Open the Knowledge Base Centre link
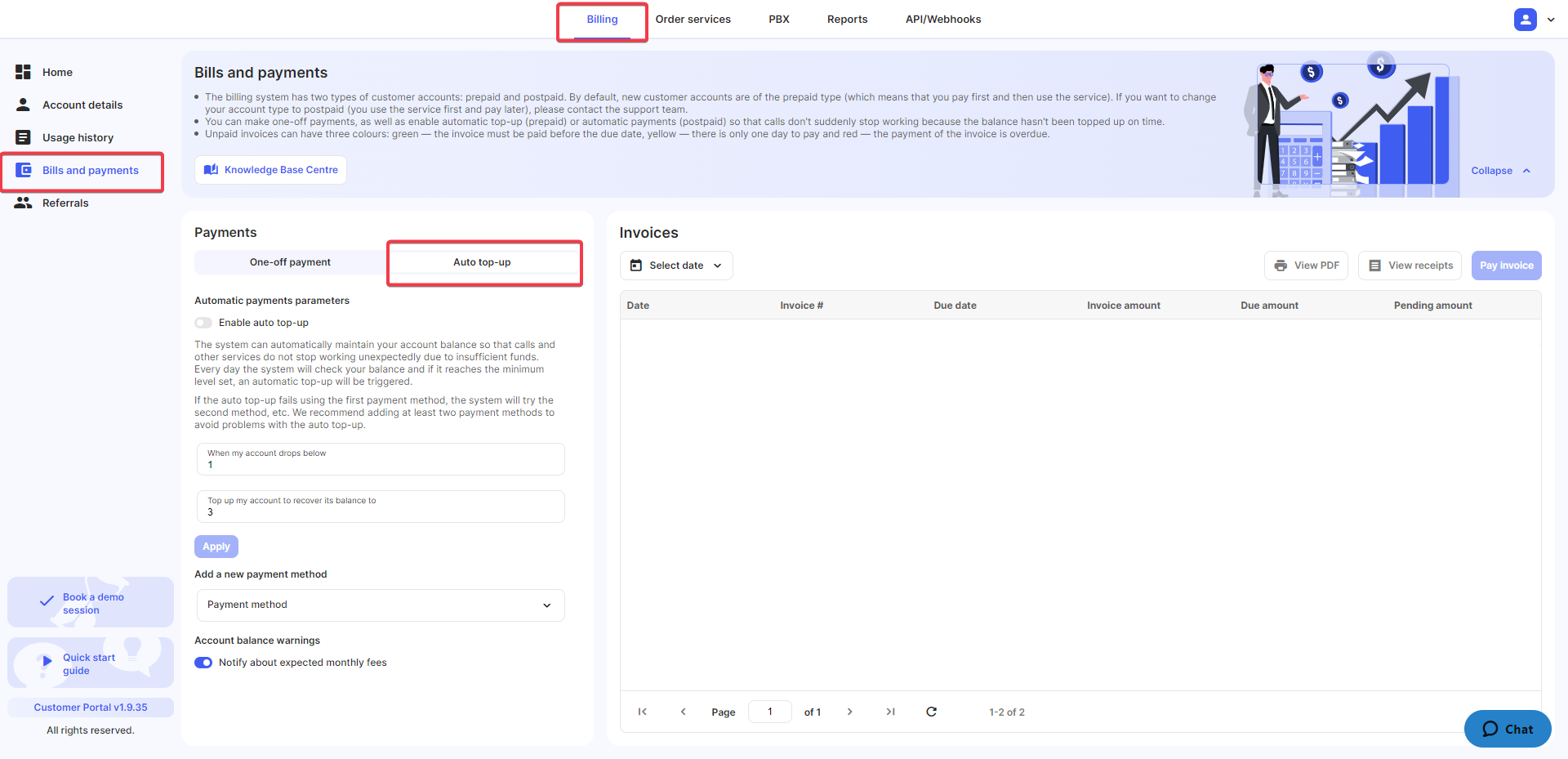Image resolution: width=1568 pixels, height=759 pixels. click(x=270, y=170)
